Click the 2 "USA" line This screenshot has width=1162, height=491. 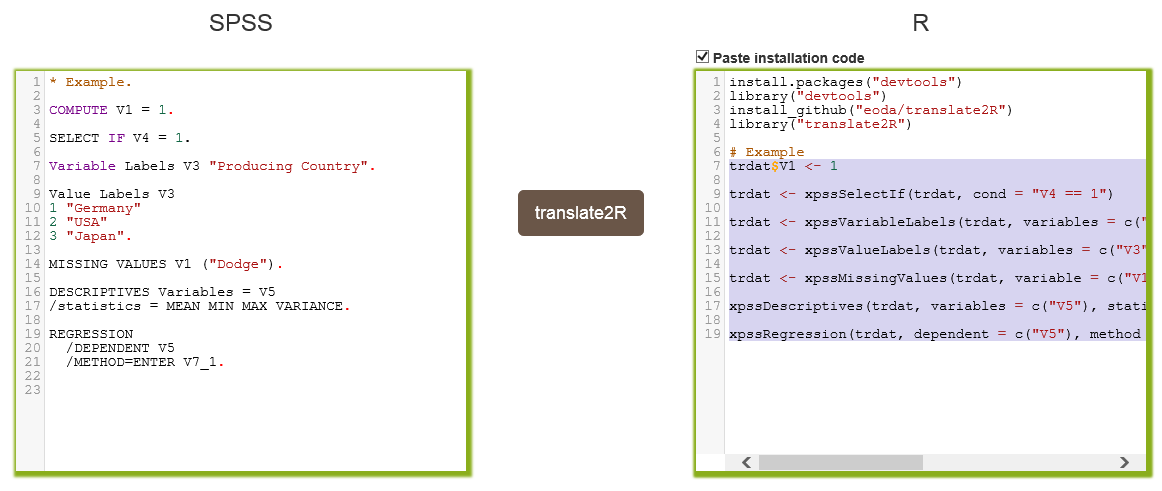[x=78, y=223]
